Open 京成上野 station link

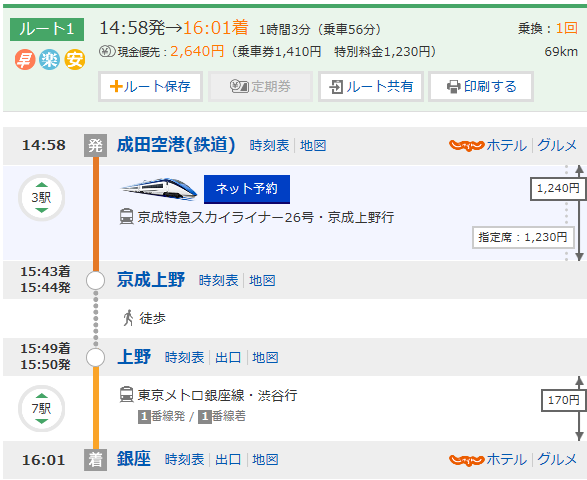coord(151,280)
